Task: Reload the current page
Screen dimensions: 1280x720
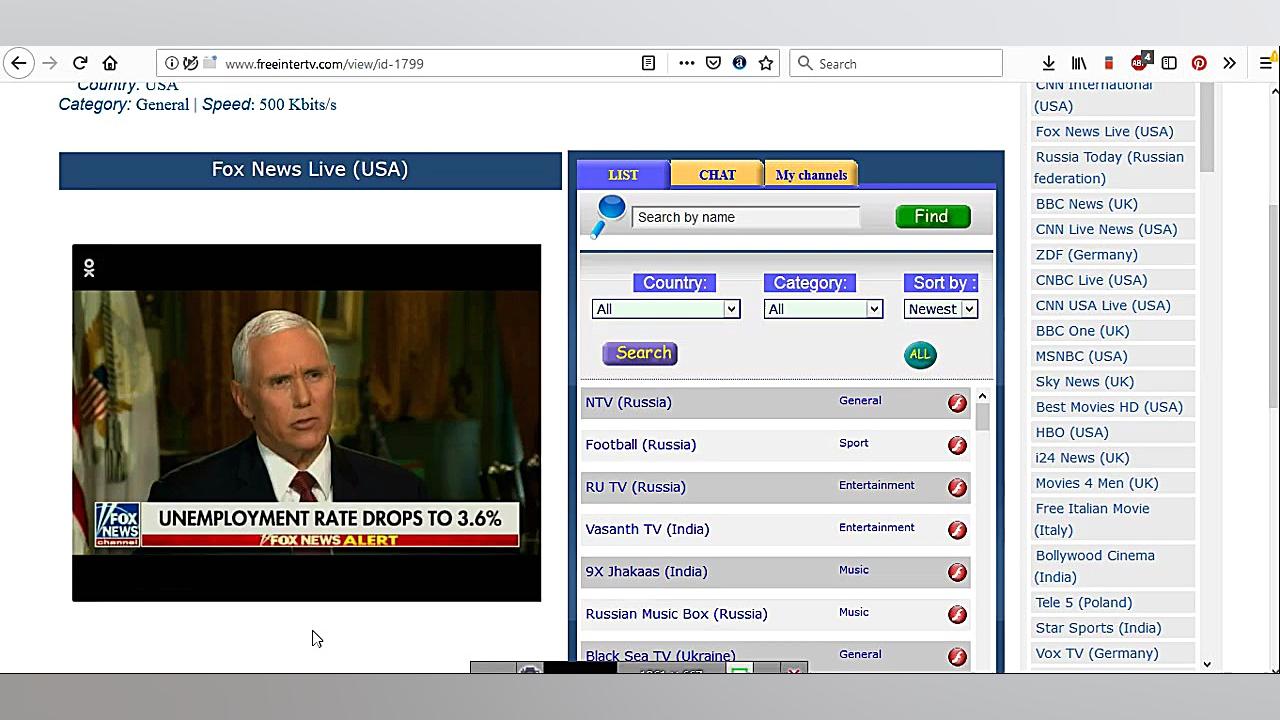Action: click(x=80, y=63)
